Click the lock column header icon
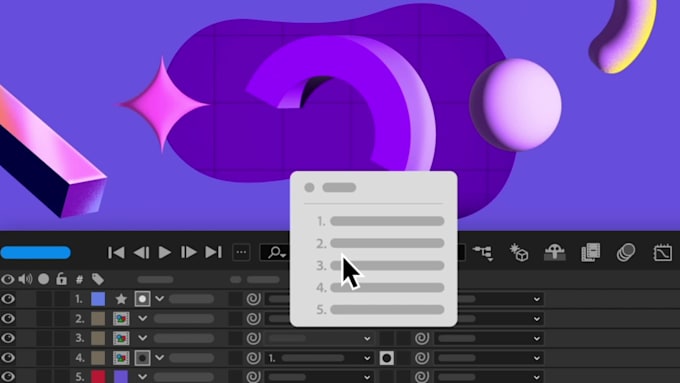The width and height of the screenshot is (680, 383). click(x=61, y=279)
